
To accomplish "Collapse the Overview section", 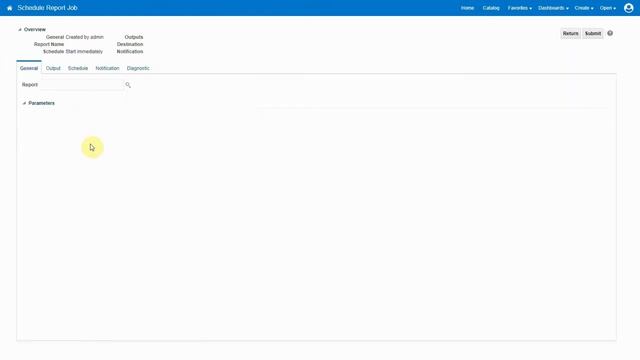I will point(20,30).
